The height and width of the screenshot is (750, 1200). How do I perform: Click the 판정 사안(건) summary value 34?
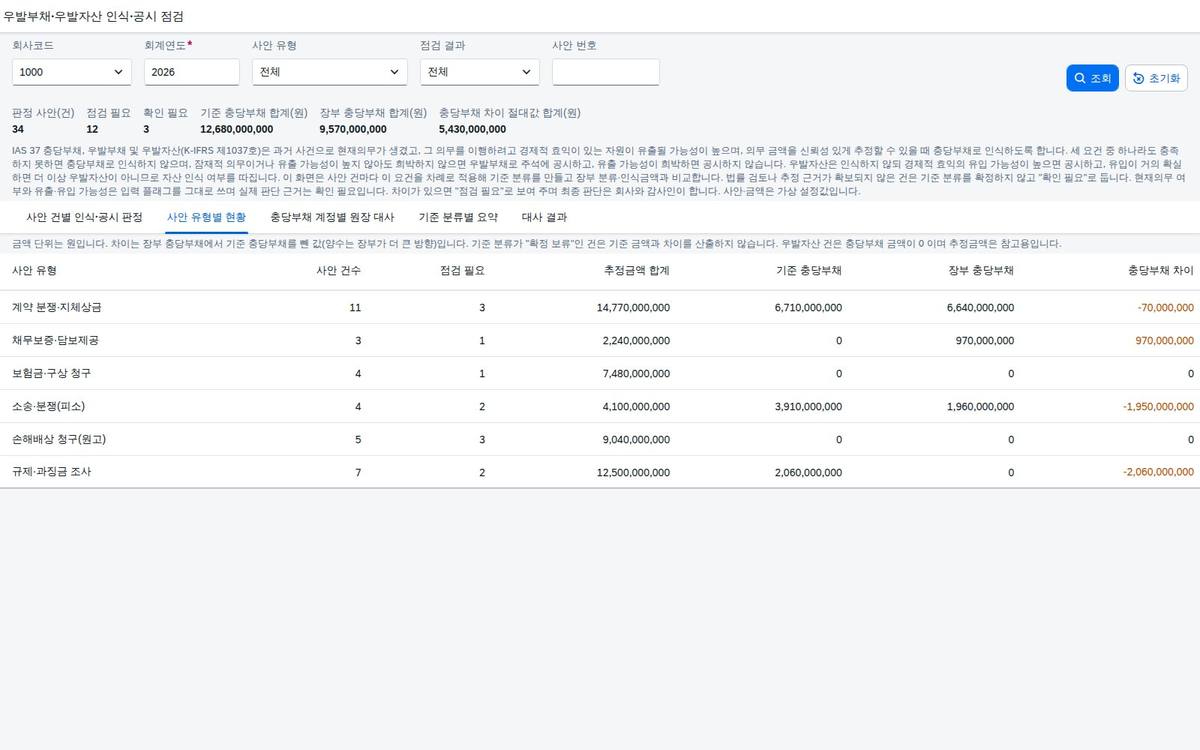18,129
